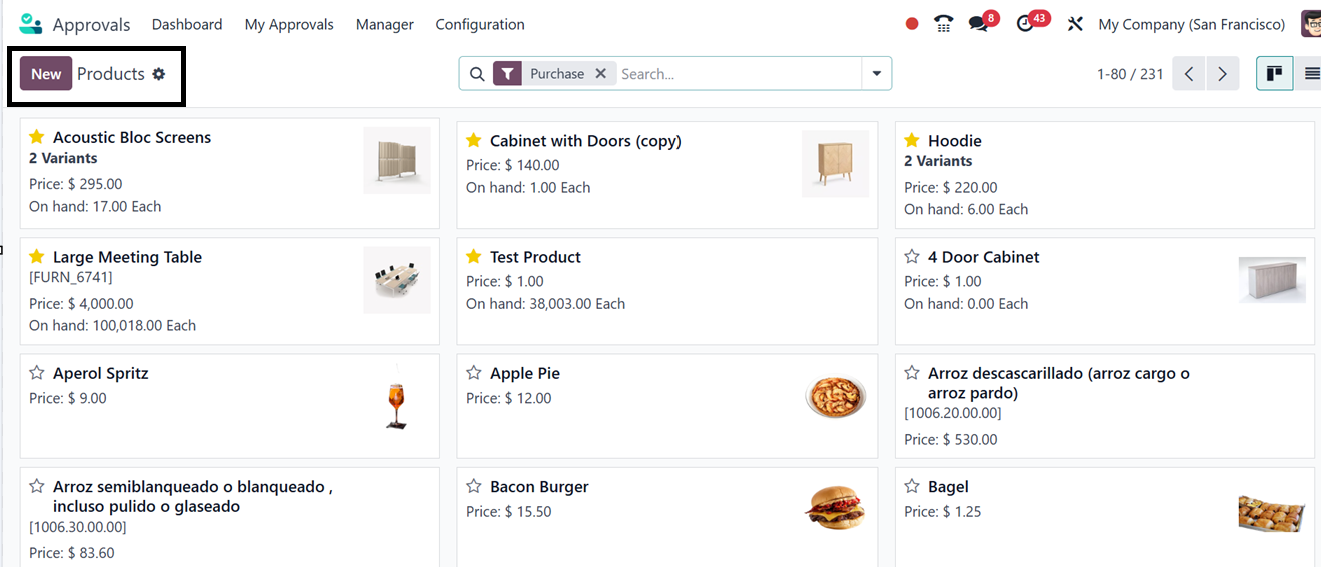
Task: Open the messages chat icon
Action: [x=978, y=24]
